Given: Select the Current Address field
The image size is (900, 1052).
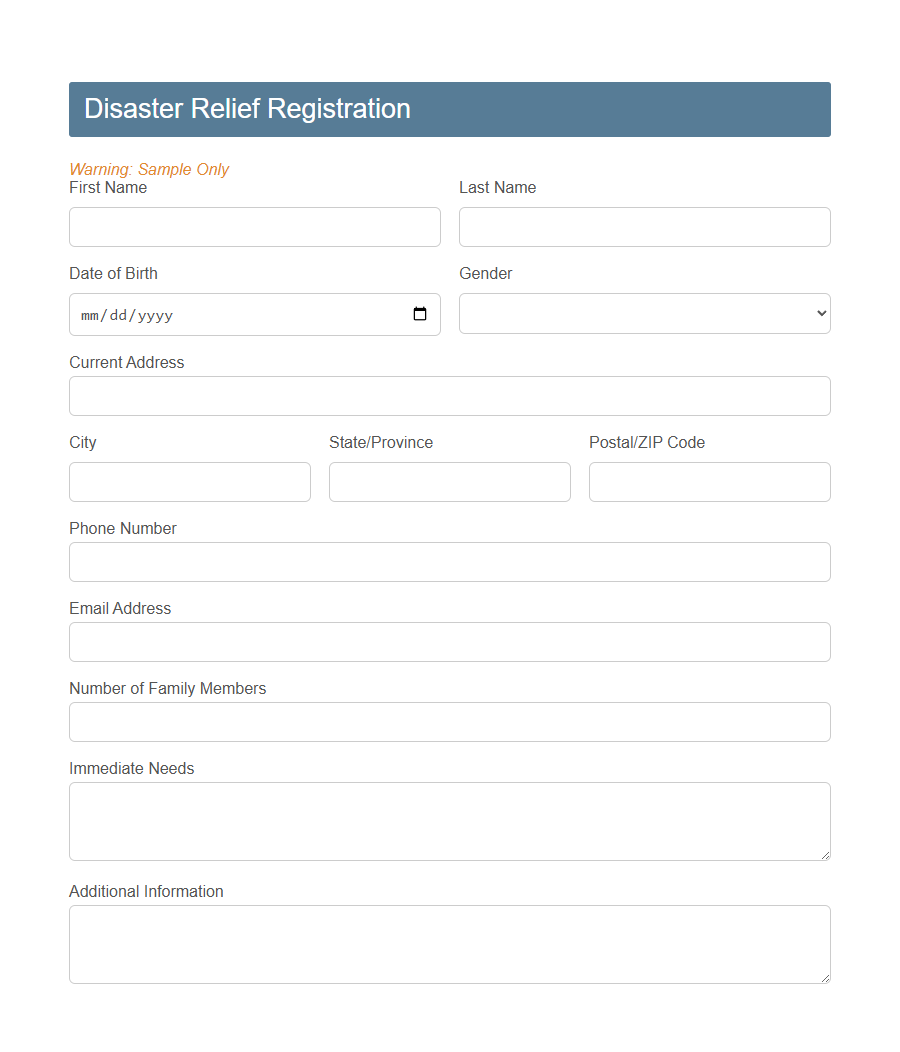Looking at the screenshot, I should (x=449, y=396).
